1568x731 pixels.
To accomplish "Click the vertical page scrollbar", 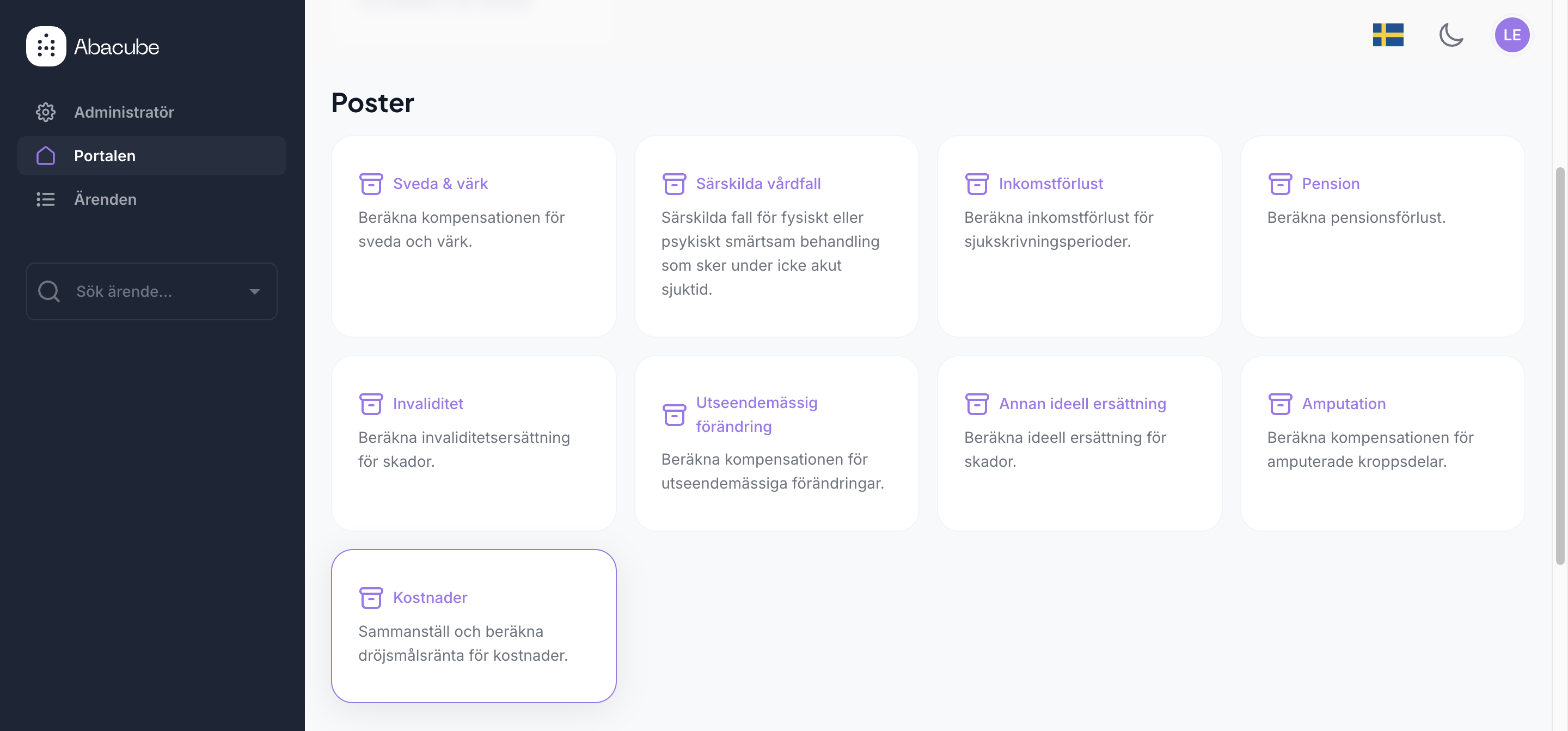I will [1559, 365].
